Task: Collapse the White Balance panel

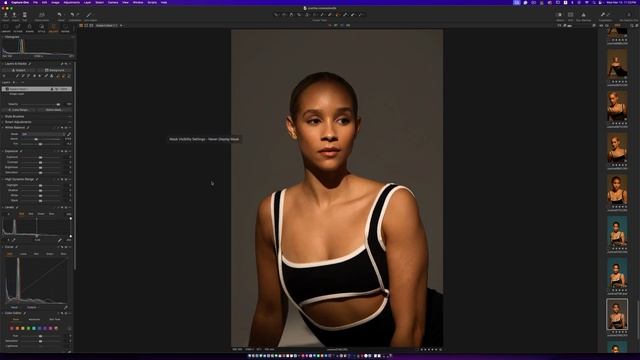Action: point(2,127)
